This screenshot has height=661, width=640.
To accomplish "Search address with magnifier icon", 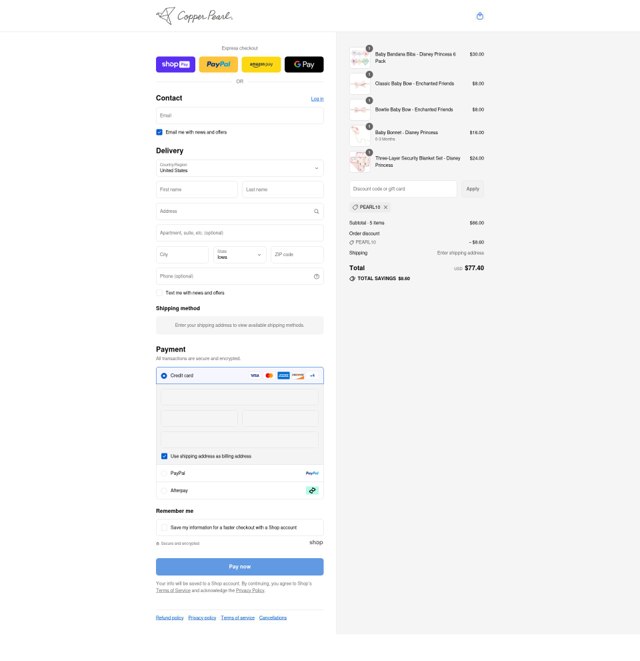I will [x=316, y=212].
